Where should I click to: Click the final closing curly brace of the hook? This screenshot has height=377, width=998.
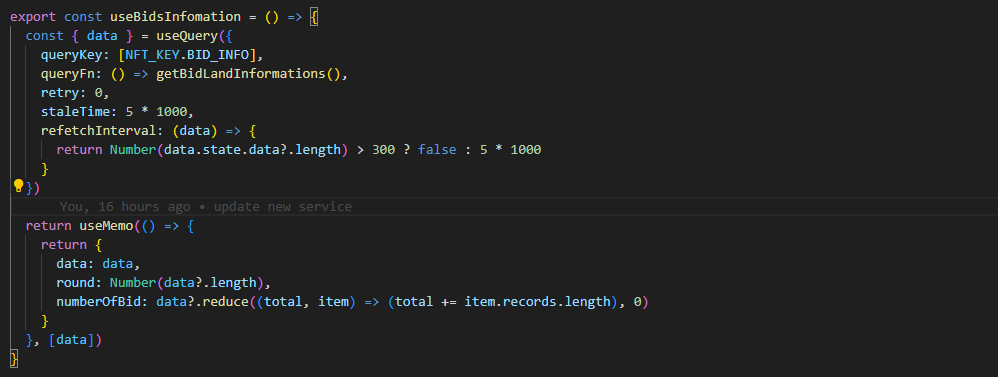(x=14, y=359)
